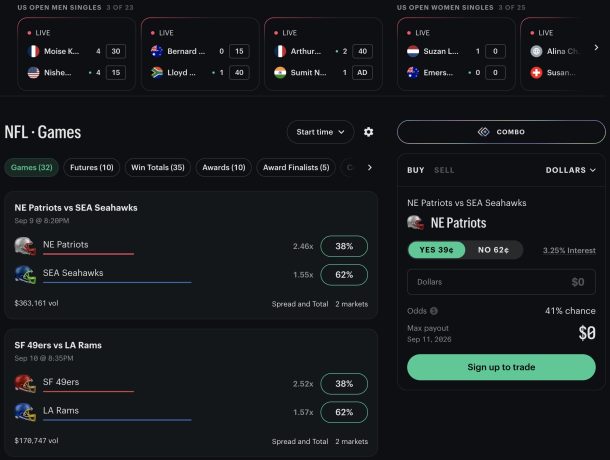Open the Moise K... live match card
The width and height of the screenshot is (610, 460).
point(76,54)
